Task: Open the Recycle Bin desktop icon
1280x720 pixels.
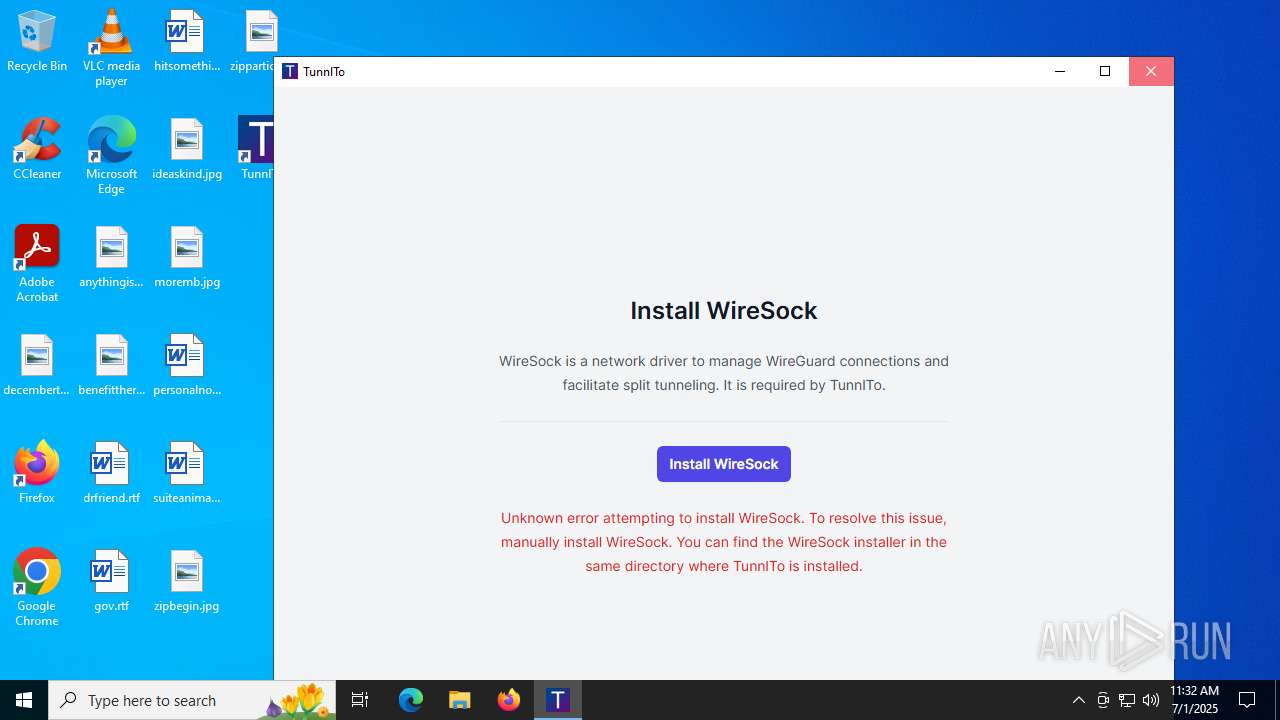Action: tap(37, 42)
